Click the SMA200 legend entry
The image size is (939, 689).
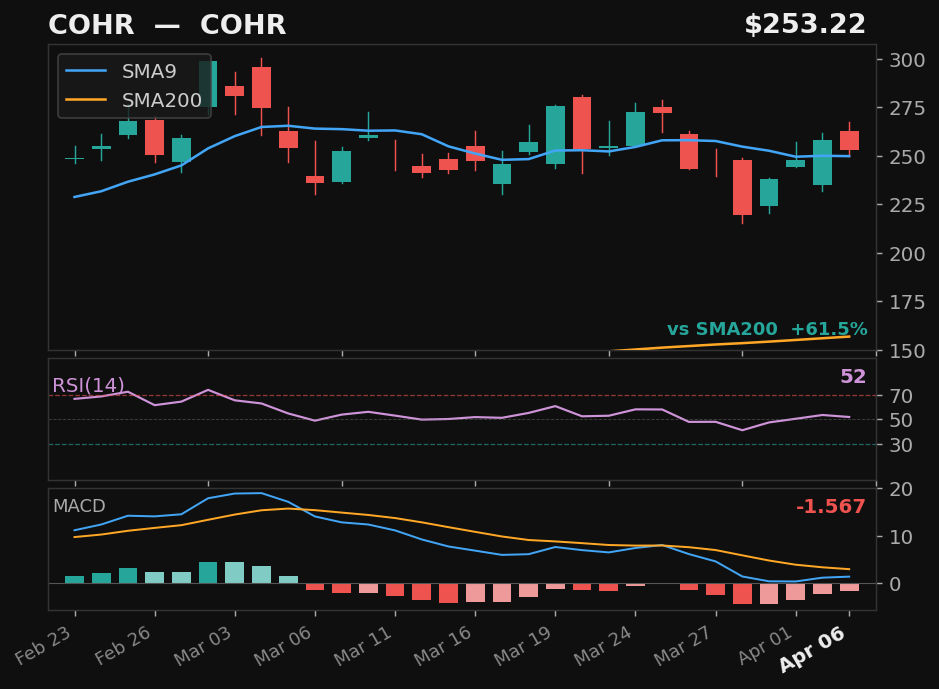click(133, 100)
